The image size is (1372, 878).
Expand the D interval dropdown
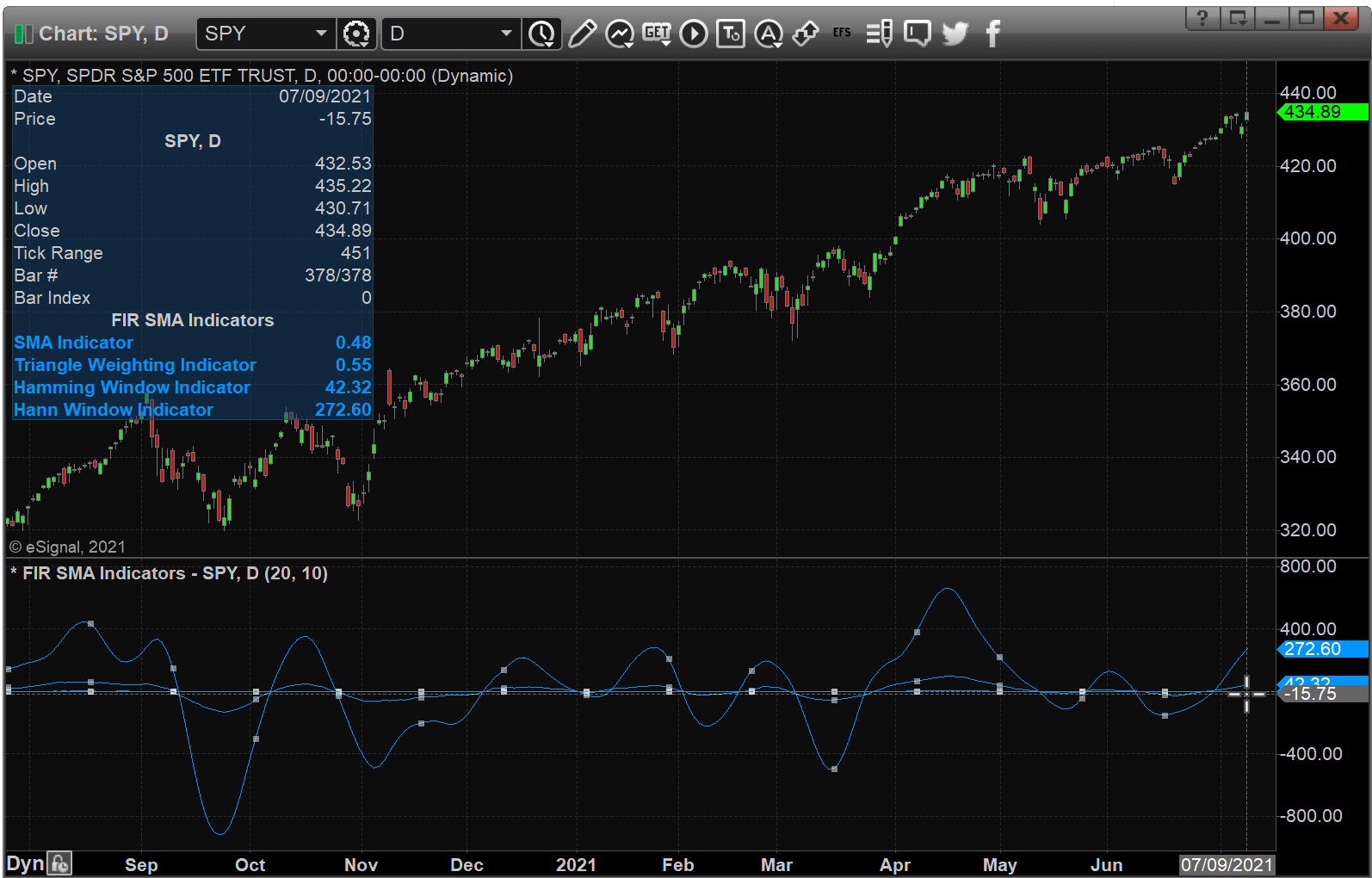[x=506, y=34]
